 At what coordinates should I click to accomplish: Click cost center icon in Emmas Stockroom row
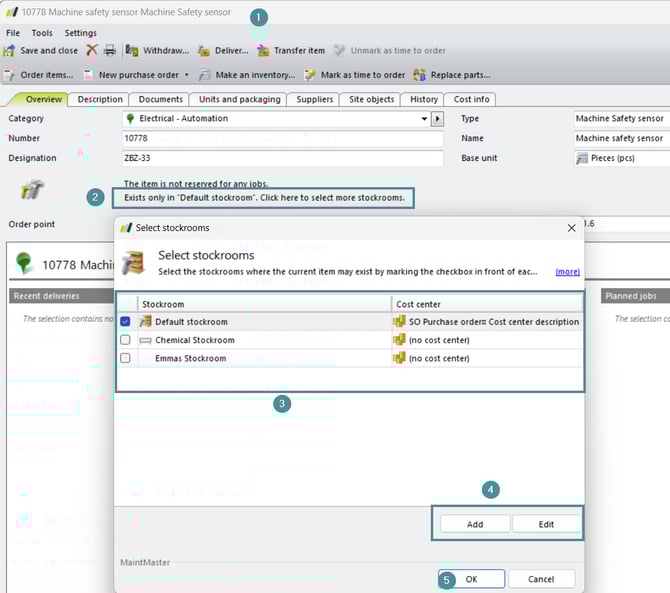tap(399, 358)
